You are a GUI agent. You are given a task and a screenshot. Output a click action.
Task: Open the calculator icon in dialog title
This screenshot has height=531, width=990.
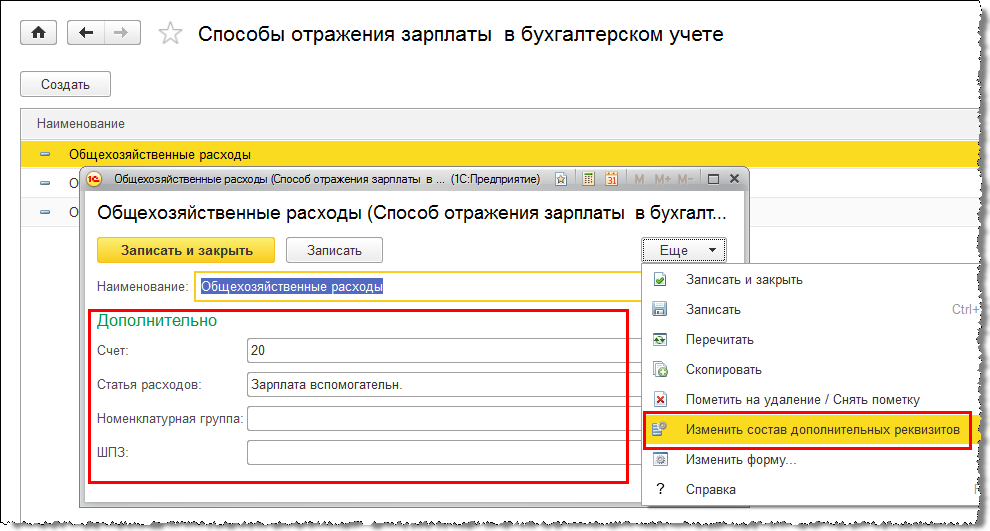[588, 179]
